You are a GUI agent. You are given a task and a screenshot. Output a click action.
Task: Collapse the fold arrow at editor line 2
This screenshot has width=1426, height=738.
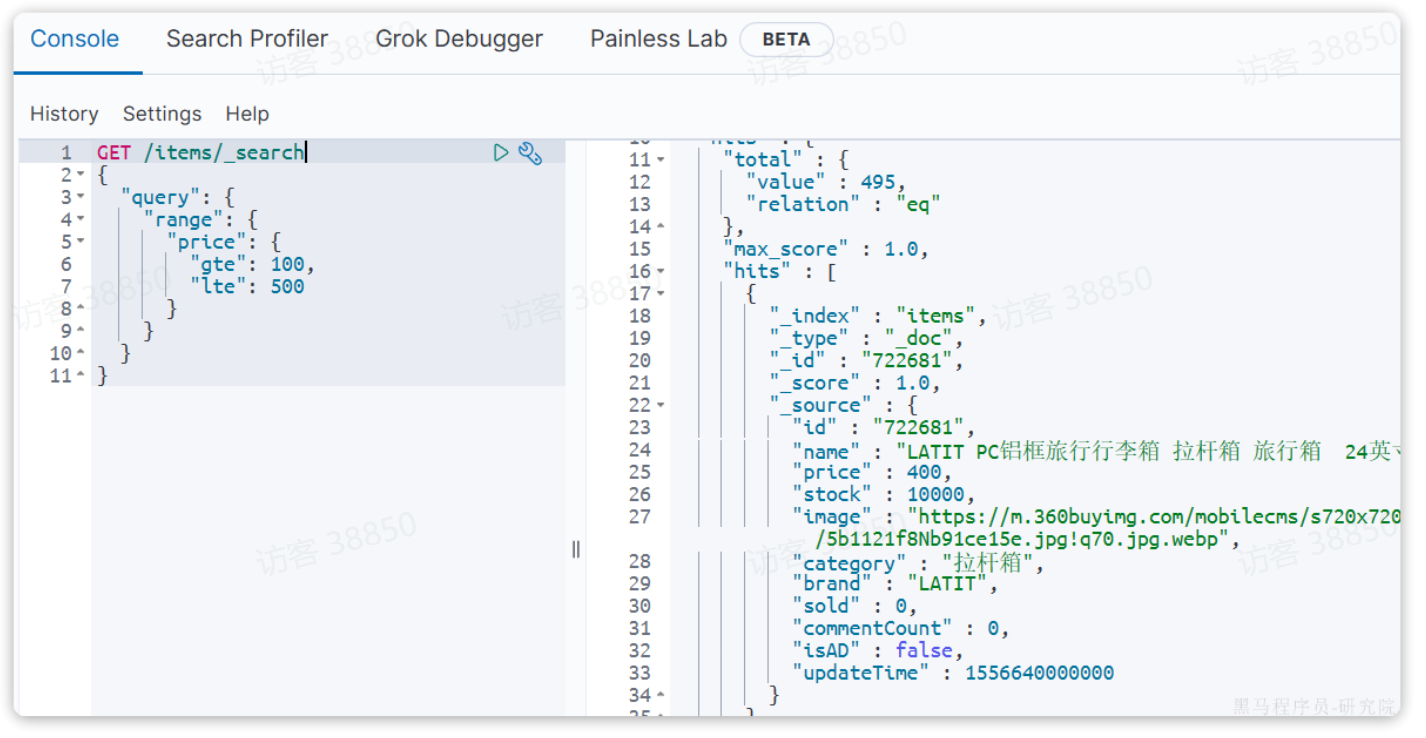[81, 175]
